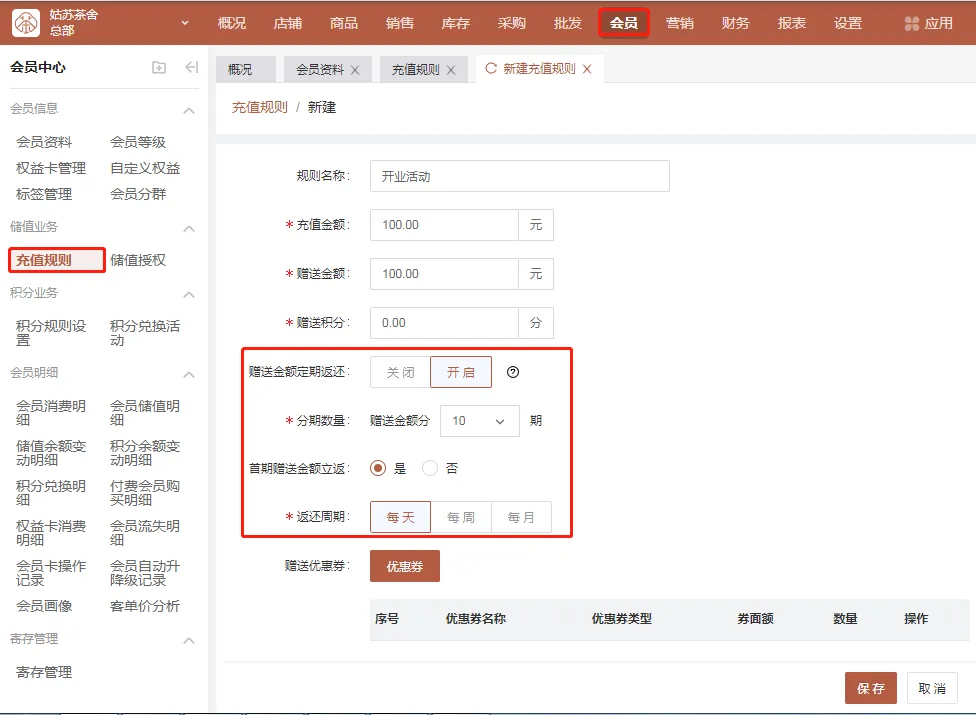Select 否 radio option
Screen dimensions: 976x715
[x=430, y=468]
